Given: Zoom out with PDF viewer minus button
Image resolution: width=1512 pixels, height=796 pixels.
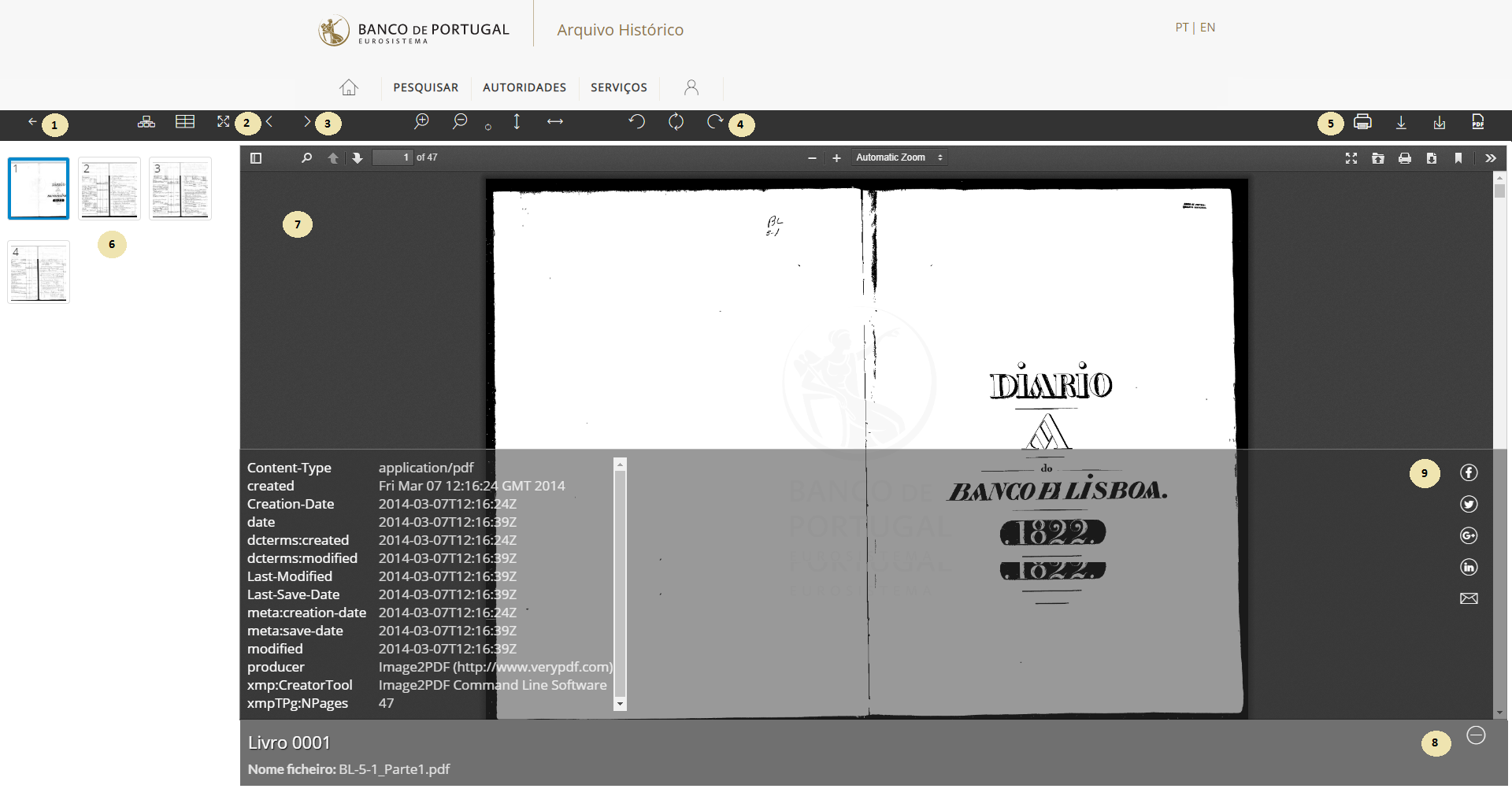Looking at the screenshot, I should click(812, 158).
